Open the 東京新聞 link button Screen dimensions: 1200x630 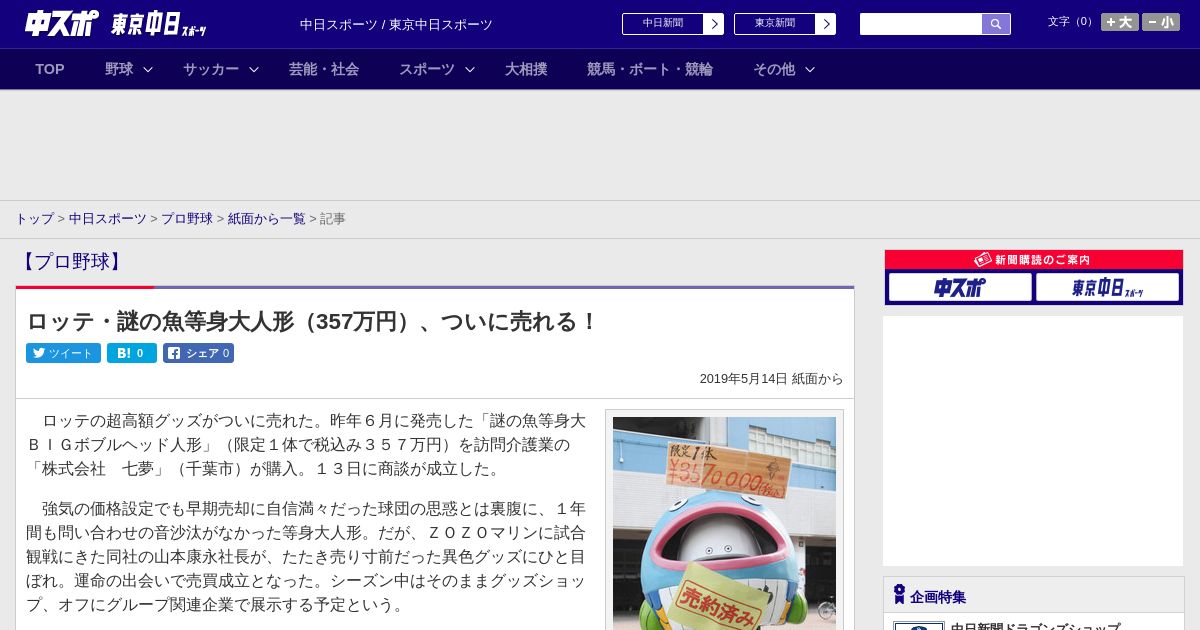tap(775, 24)
